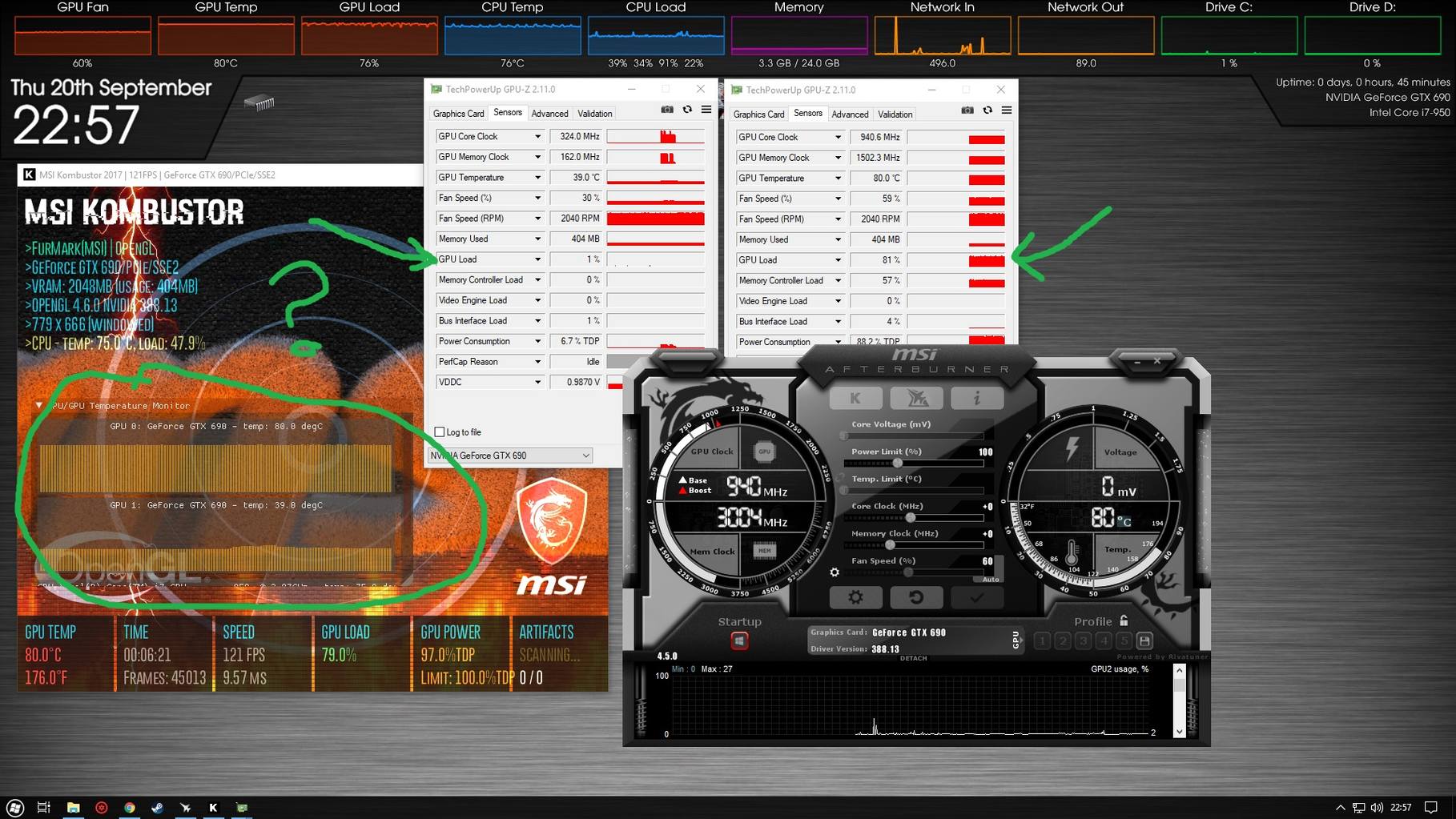Open File Explorer from the taskbar
This screenshot has height=819, width=1456.
73,807
